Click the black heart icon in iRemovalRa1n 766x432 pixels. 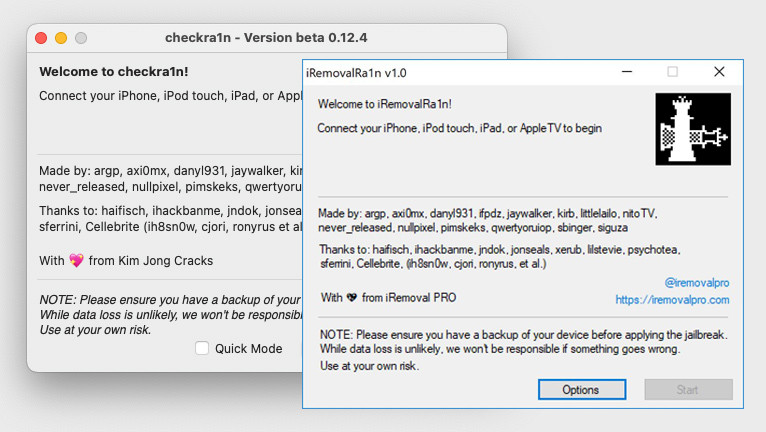pos(352,297)
